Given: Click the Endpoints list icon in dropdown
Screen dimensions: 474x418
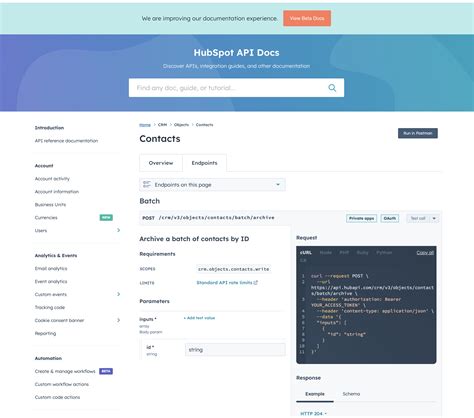Looking at the screenshot, I should (x=147, y=184).
